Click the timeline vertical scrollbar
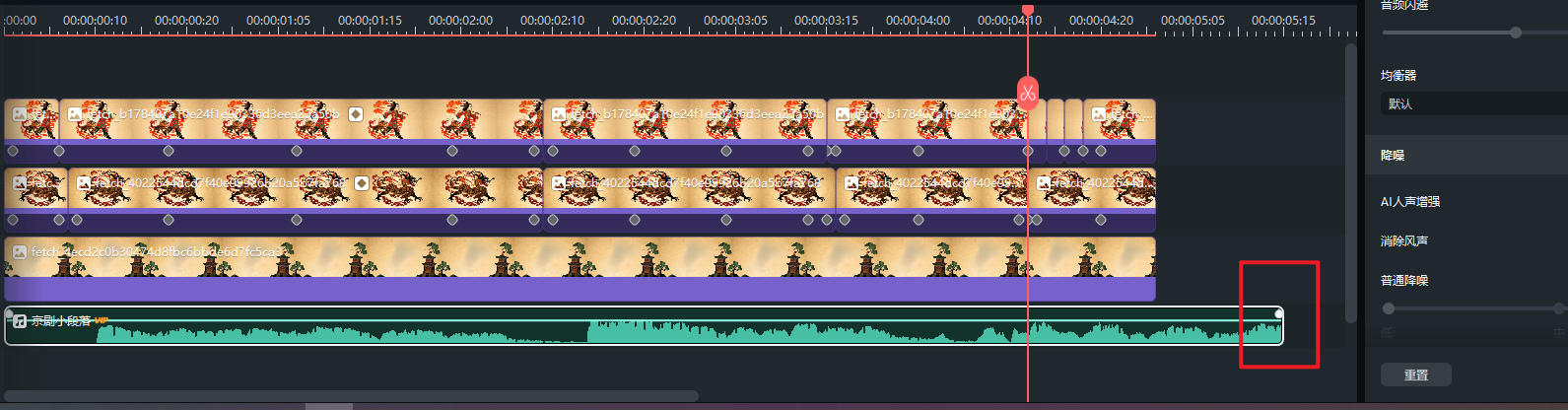 click(1351, 182)
